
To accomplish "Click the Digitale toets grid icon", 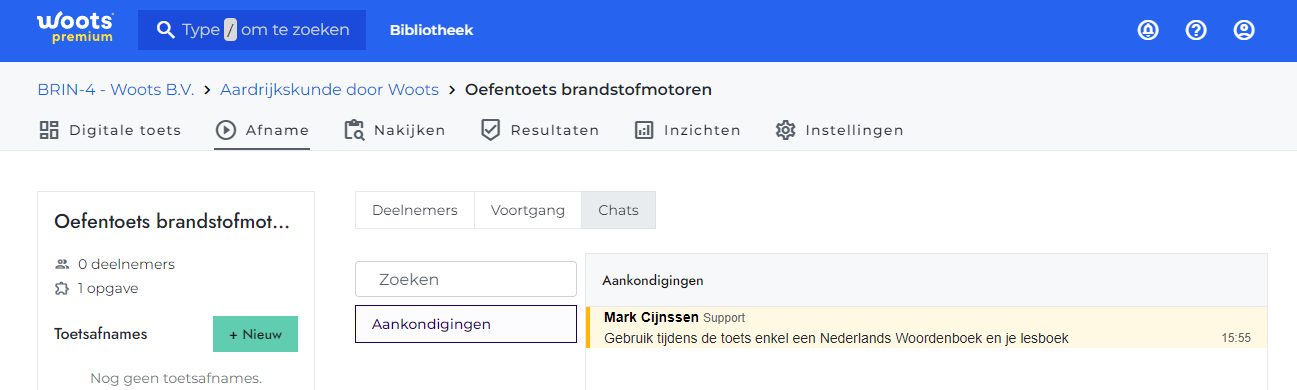I will [x=49, y=130].
